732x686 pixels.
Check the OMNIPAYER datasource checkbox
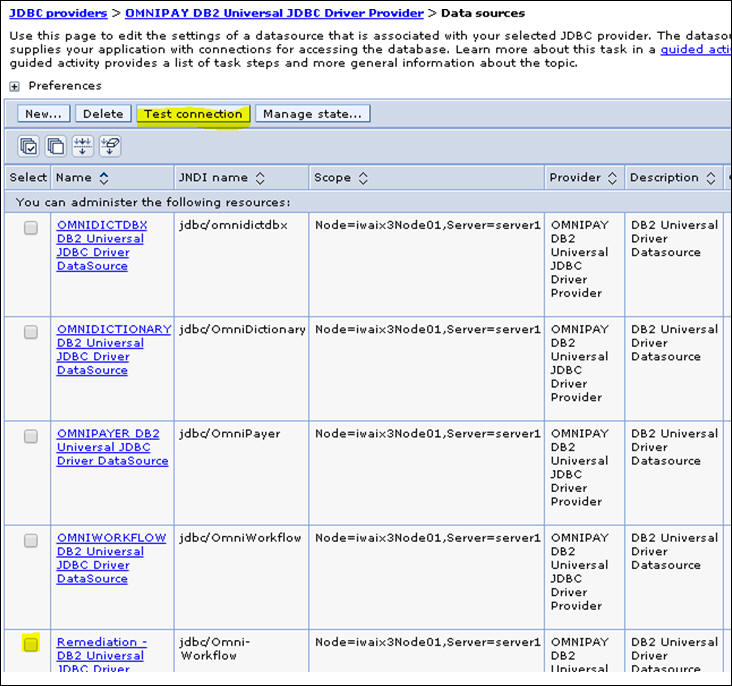click(x=31, y=436)
